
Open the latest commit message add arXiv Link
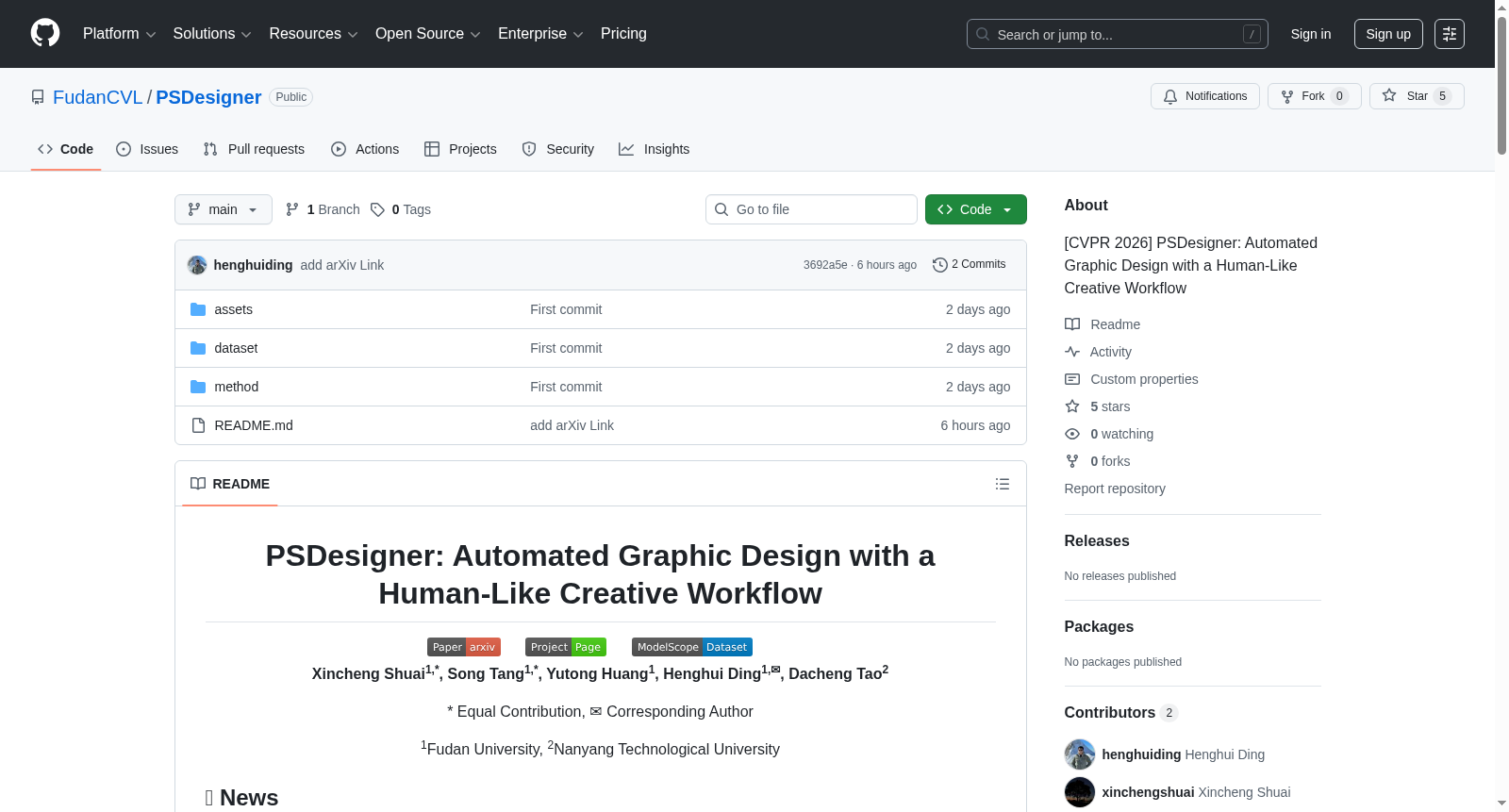[x=342, y=265]
